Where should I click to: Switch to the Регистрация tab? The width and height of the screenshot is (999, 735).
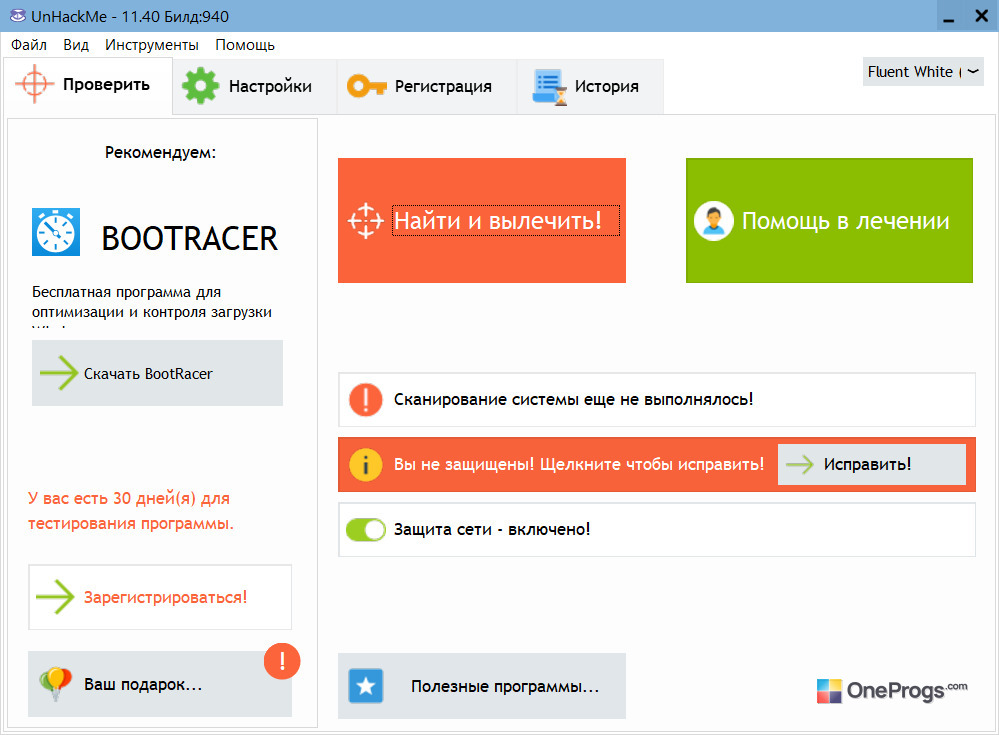click(x=427, y=86)
